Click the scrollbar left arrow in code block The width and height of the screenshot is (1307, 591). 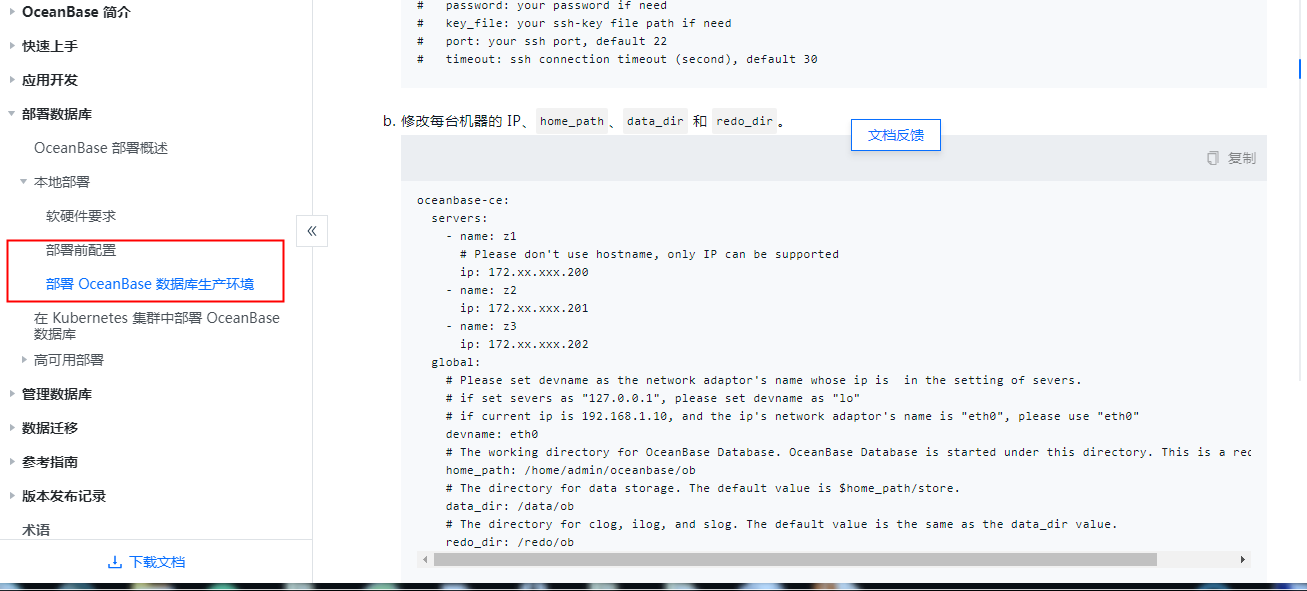click(424, 560)
